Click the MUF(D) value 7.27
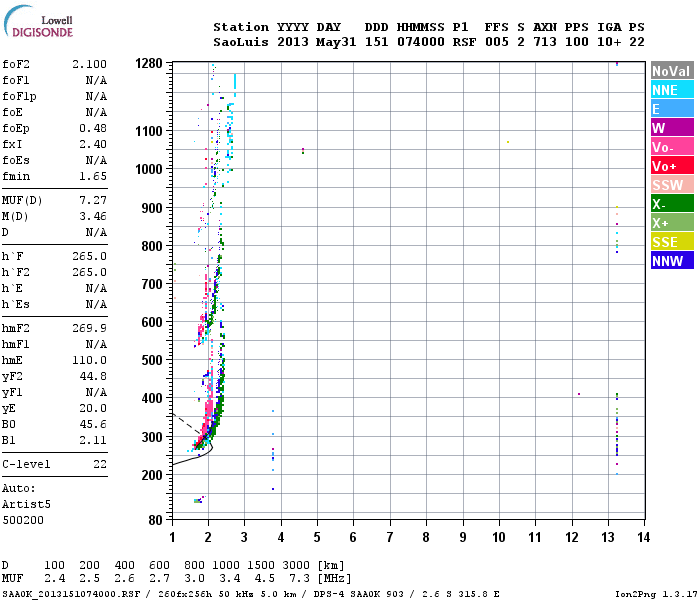Viewport: 700px width, 600px height. pyautogui.click(x=93, y=200)
